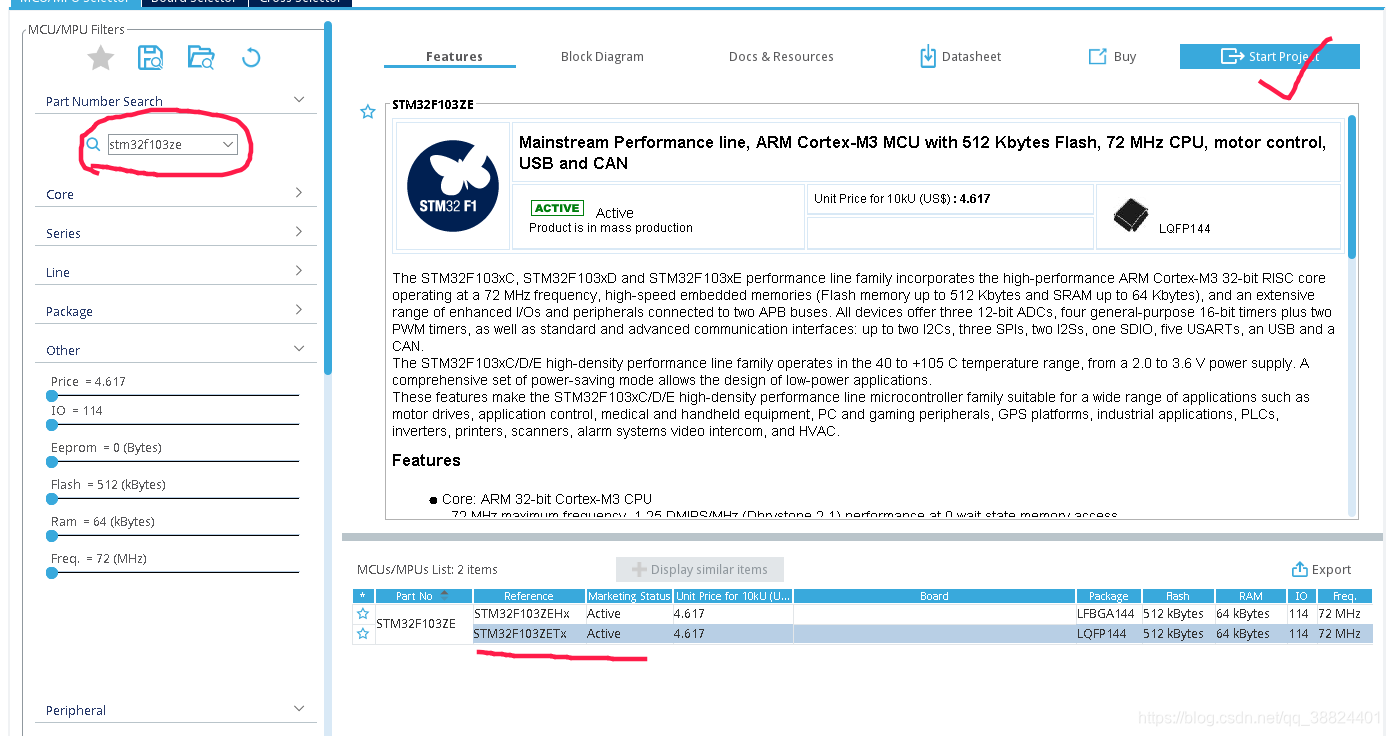Sort by Reference column header
This screenshot has width=1389, height=736.
(529, 596)
